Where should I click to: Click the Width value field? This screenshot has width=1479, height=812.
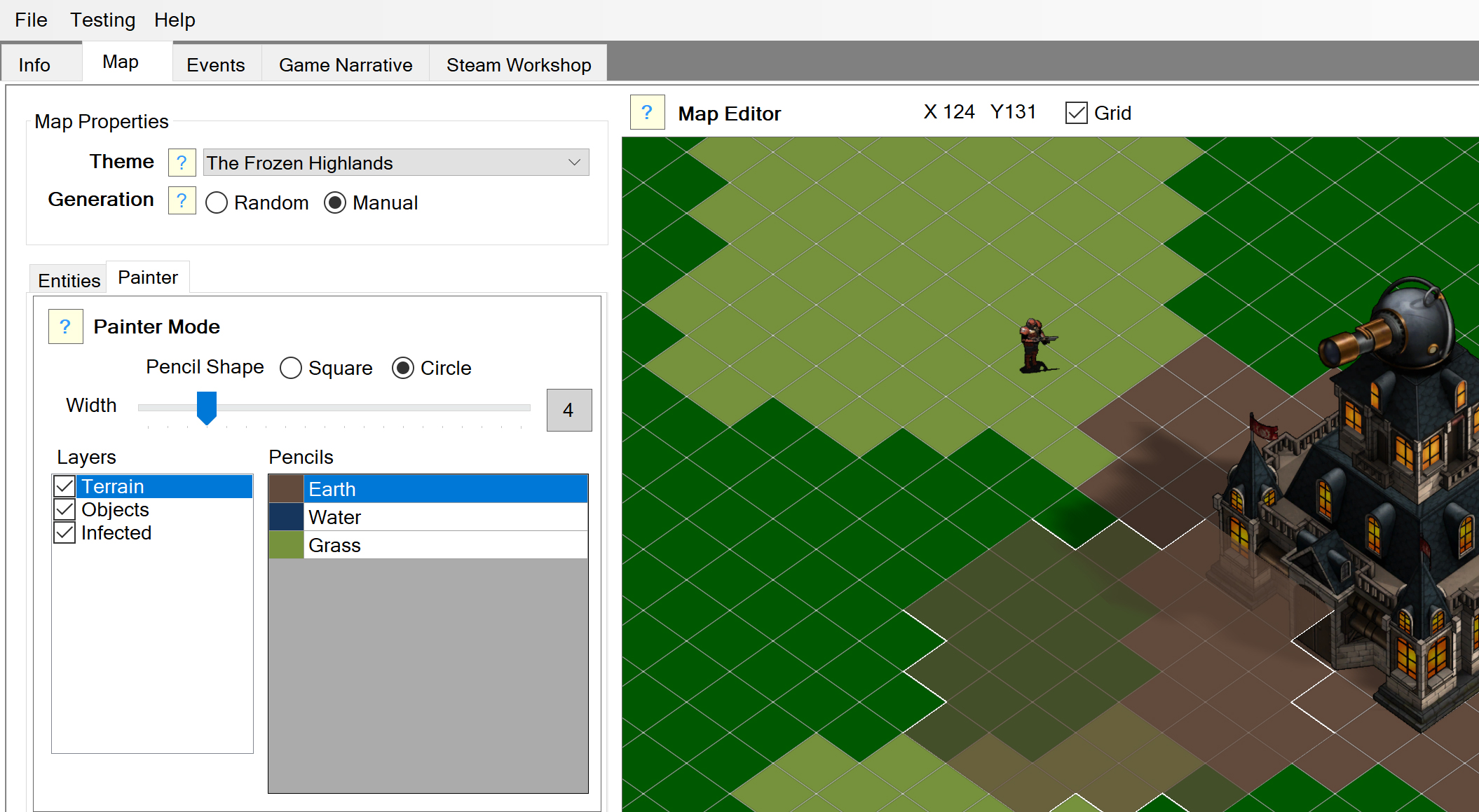click(x=568, y=410)
